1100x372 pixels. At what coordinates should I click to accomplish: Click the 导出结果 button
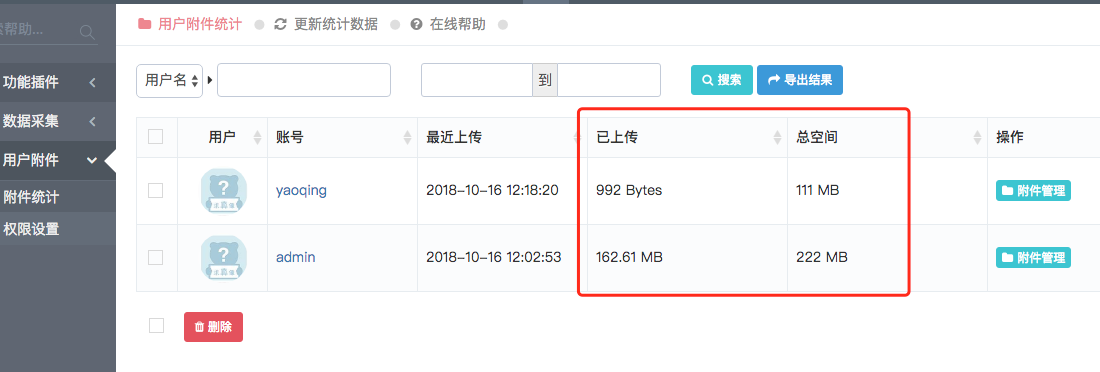800,80
